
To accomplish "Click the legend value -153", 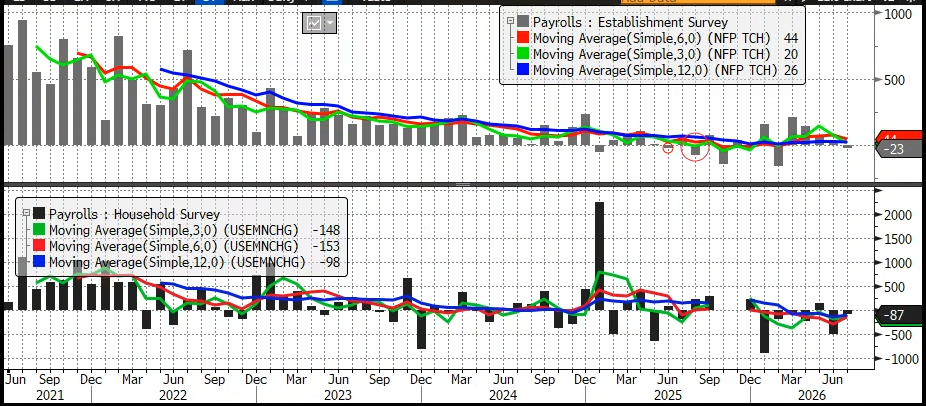I will [327, 246].
